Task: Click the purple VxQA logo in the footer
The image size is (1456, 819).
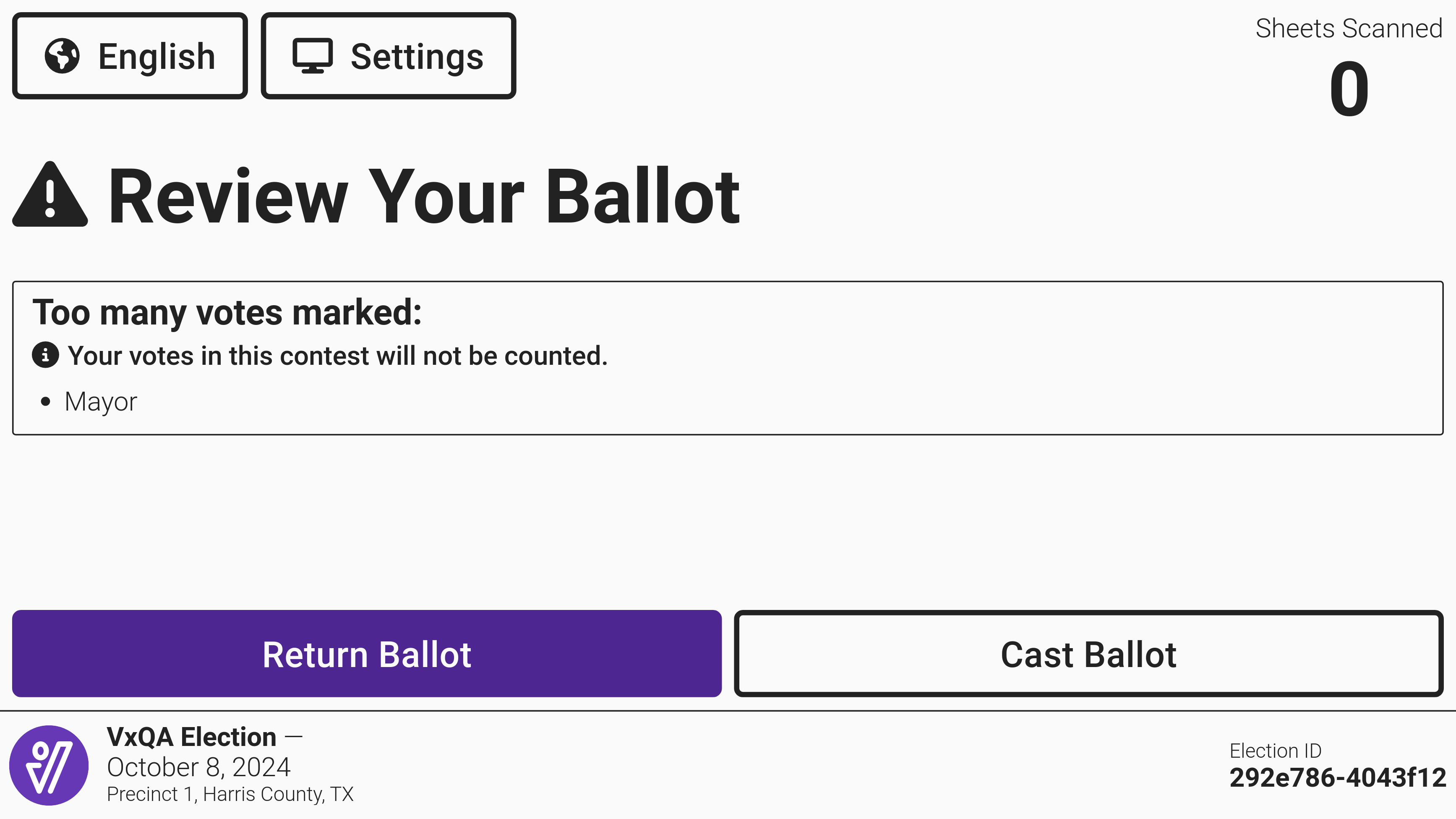Action: click(49, 765)
